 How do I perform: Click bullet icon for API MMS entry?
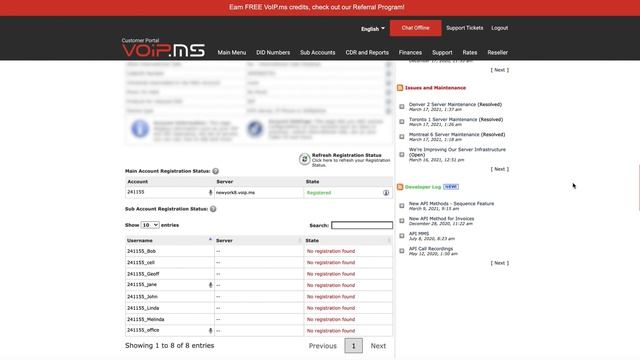402,236
